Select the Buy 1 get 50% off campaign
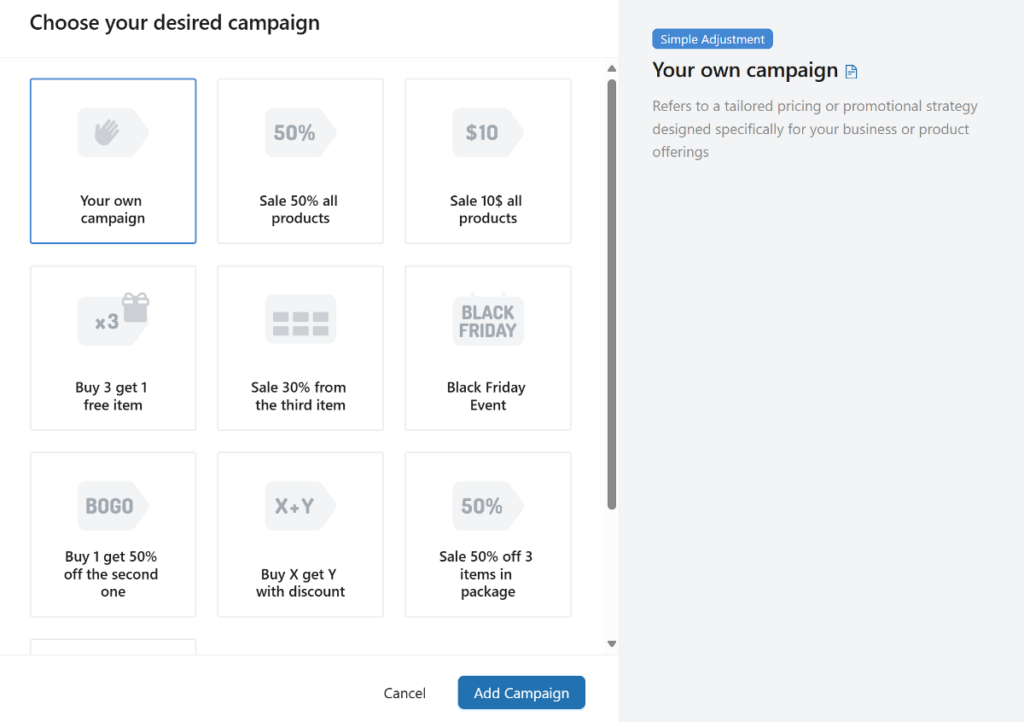 pyautogui.click(x=112, y=534)
